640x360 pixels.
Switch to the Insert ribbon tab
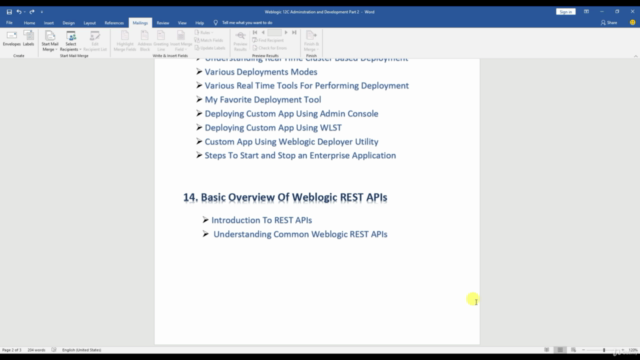49,23
